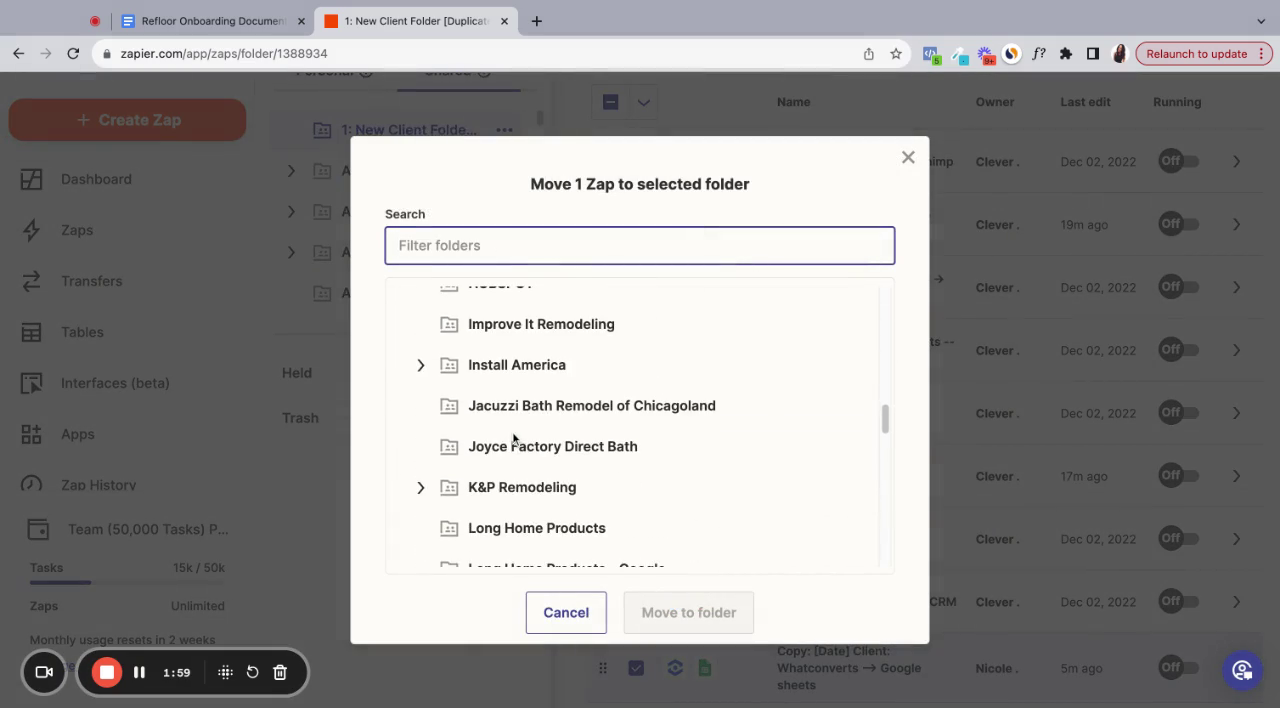
Task: Click the Joyce Factory Direct Bath folder icon
Action: [449, 446]
